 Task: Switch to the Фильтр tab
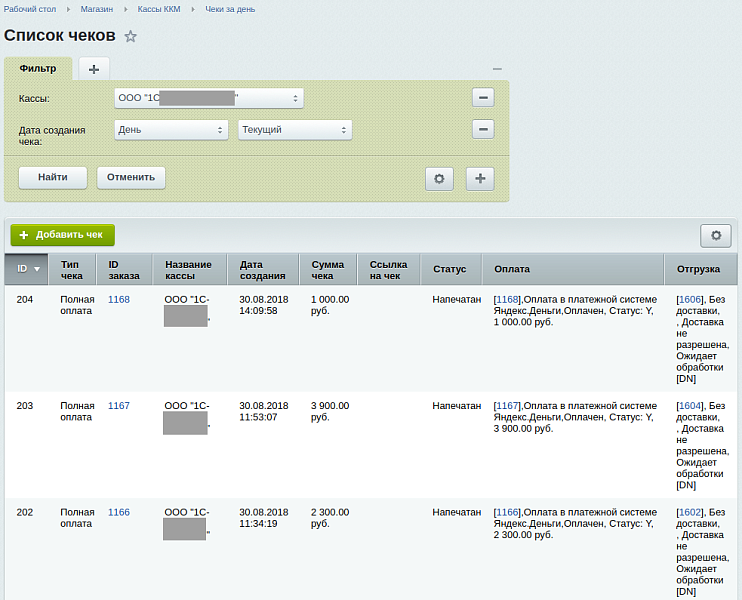(38, 69)
